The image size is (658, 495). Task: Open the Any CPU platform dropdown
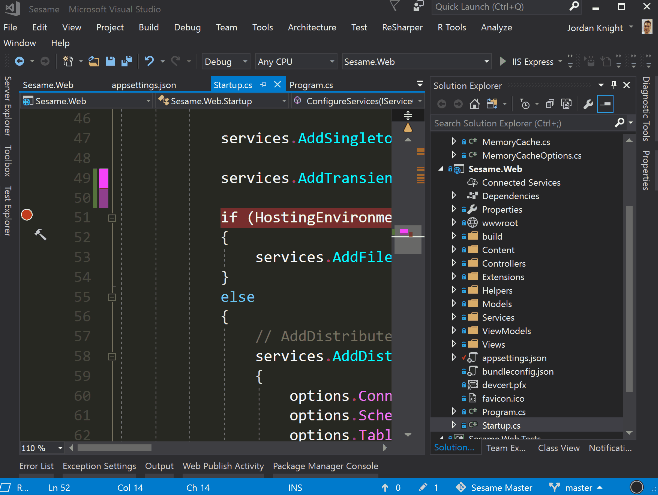pos(295,62)
